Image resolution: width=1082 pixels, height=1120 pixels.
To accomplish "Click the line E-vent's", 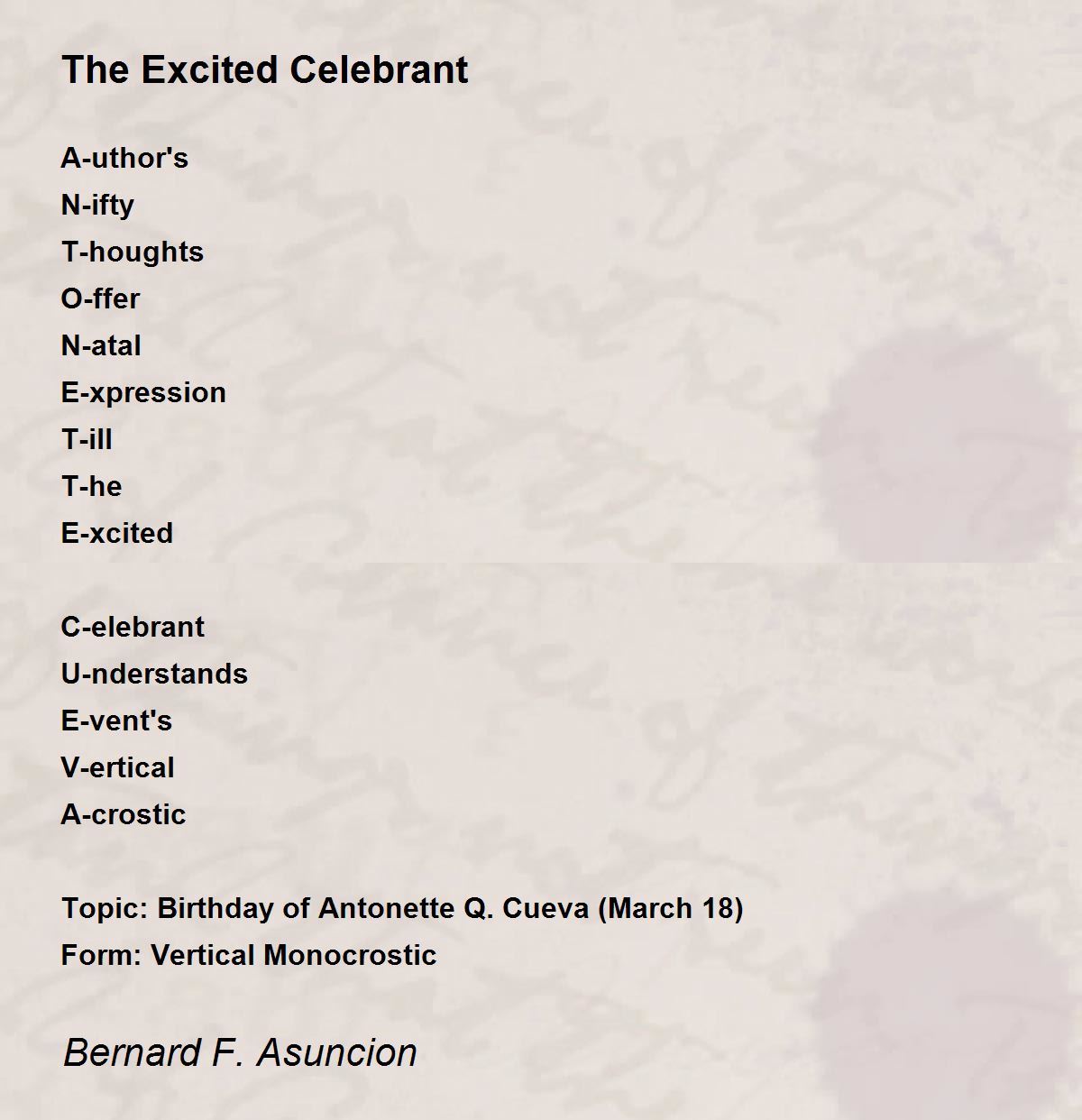I will pos(116,721).
